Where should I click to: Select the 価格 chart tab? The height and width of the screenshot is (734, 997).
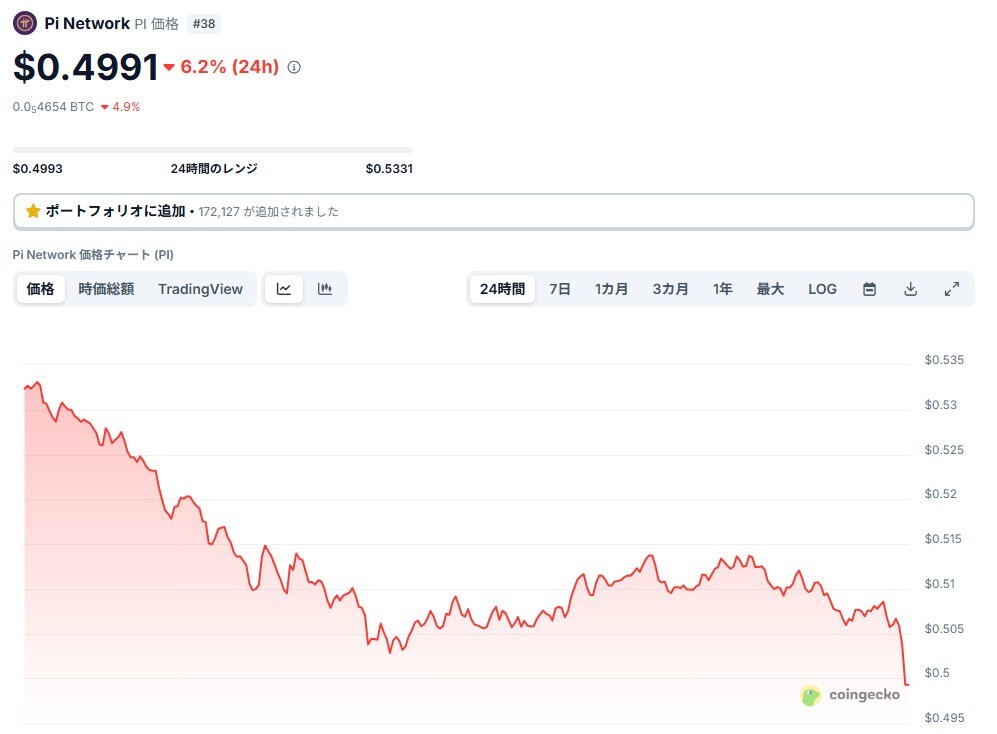coord(41,289)
